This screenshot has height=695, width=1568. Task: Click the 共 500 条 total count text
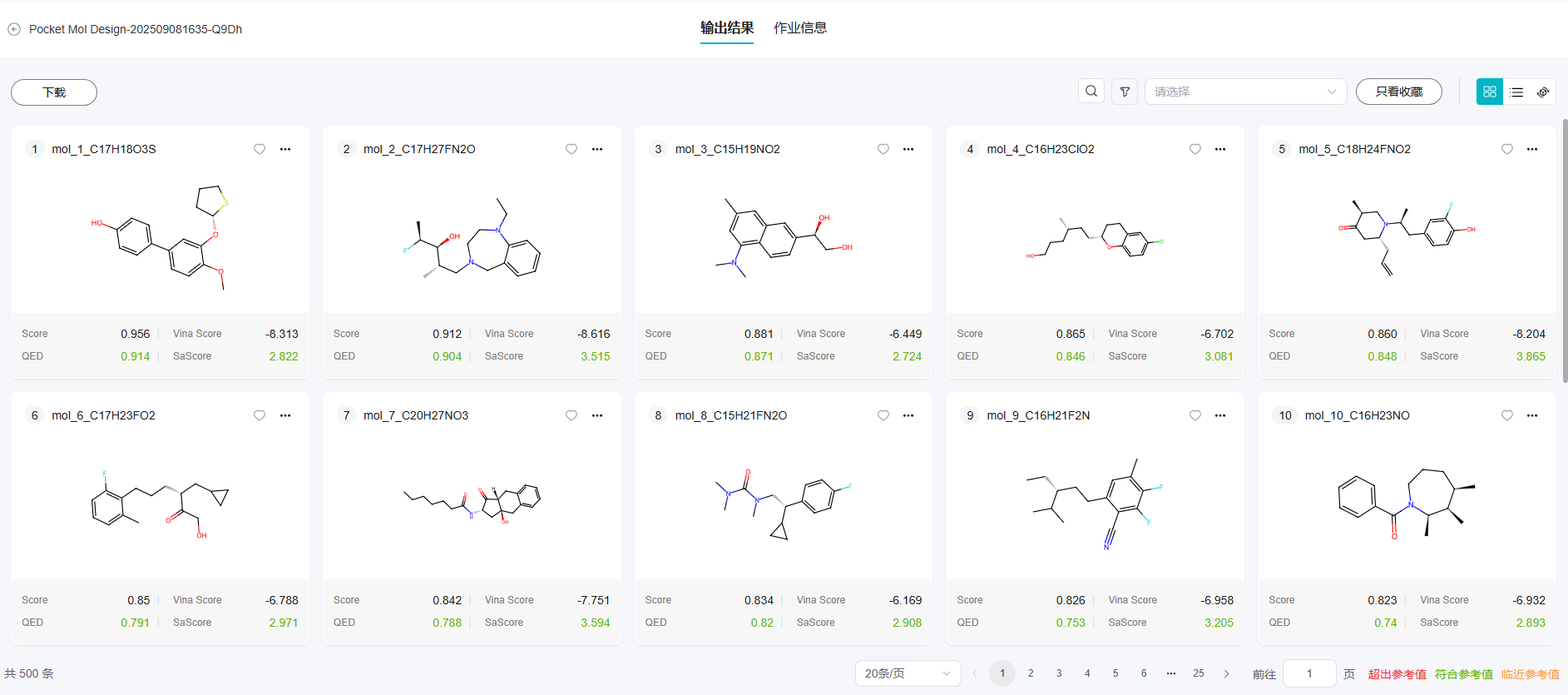pyautogui.click(x=29, y=673)
